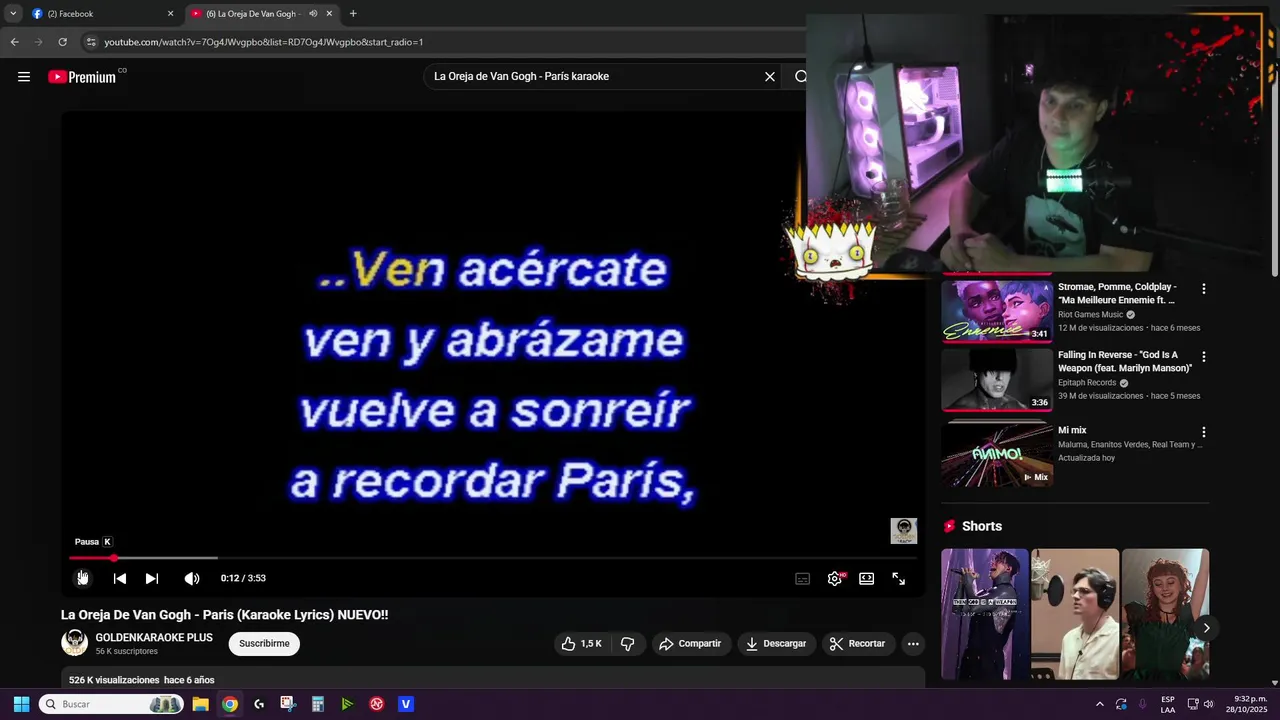This screenshot has width=1280, height=720.
Task: Open the blue V taskbar app
Action: point(406,704)
